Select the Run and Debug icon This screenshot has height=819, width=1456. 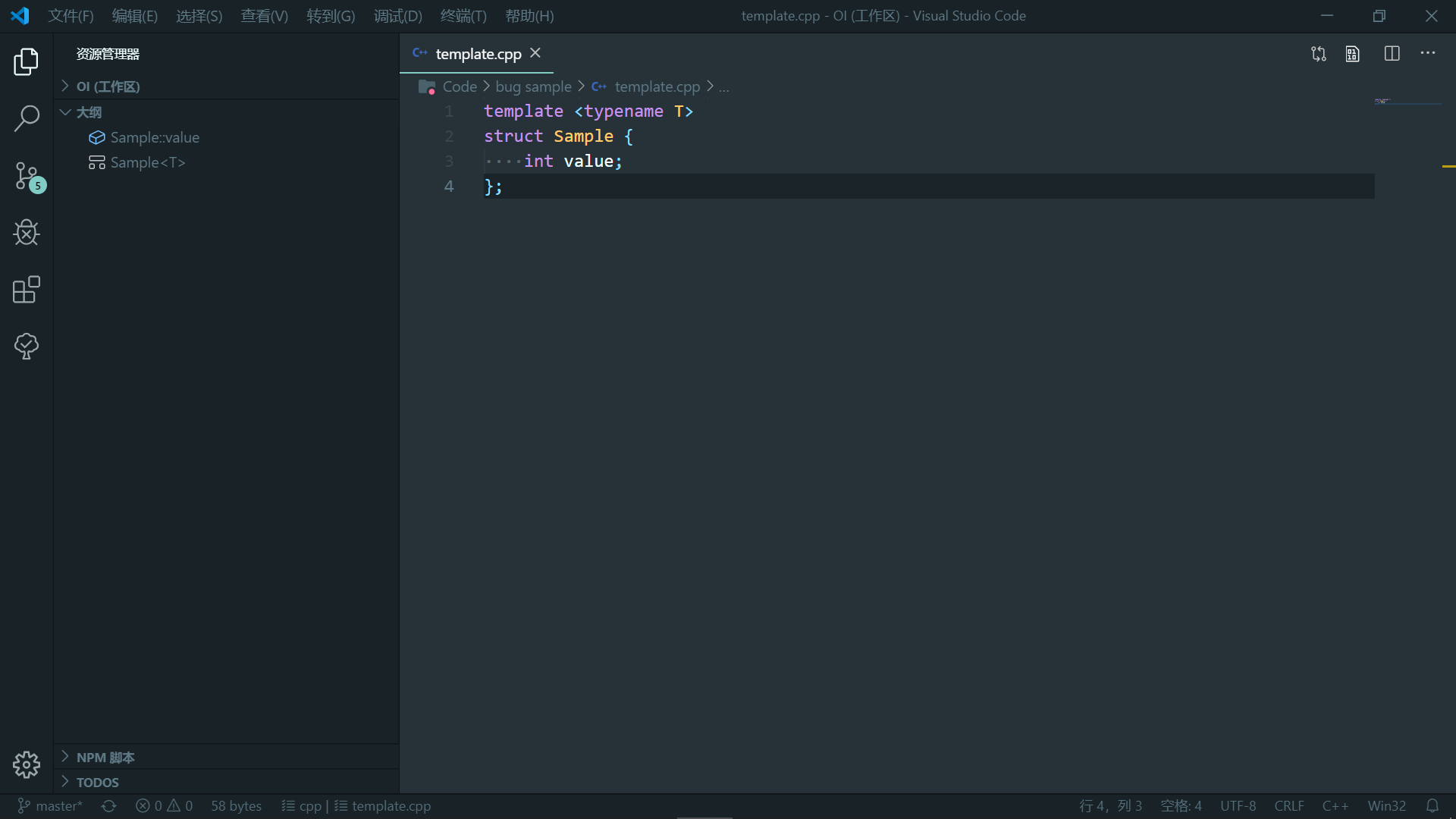(x=27, y=233)
